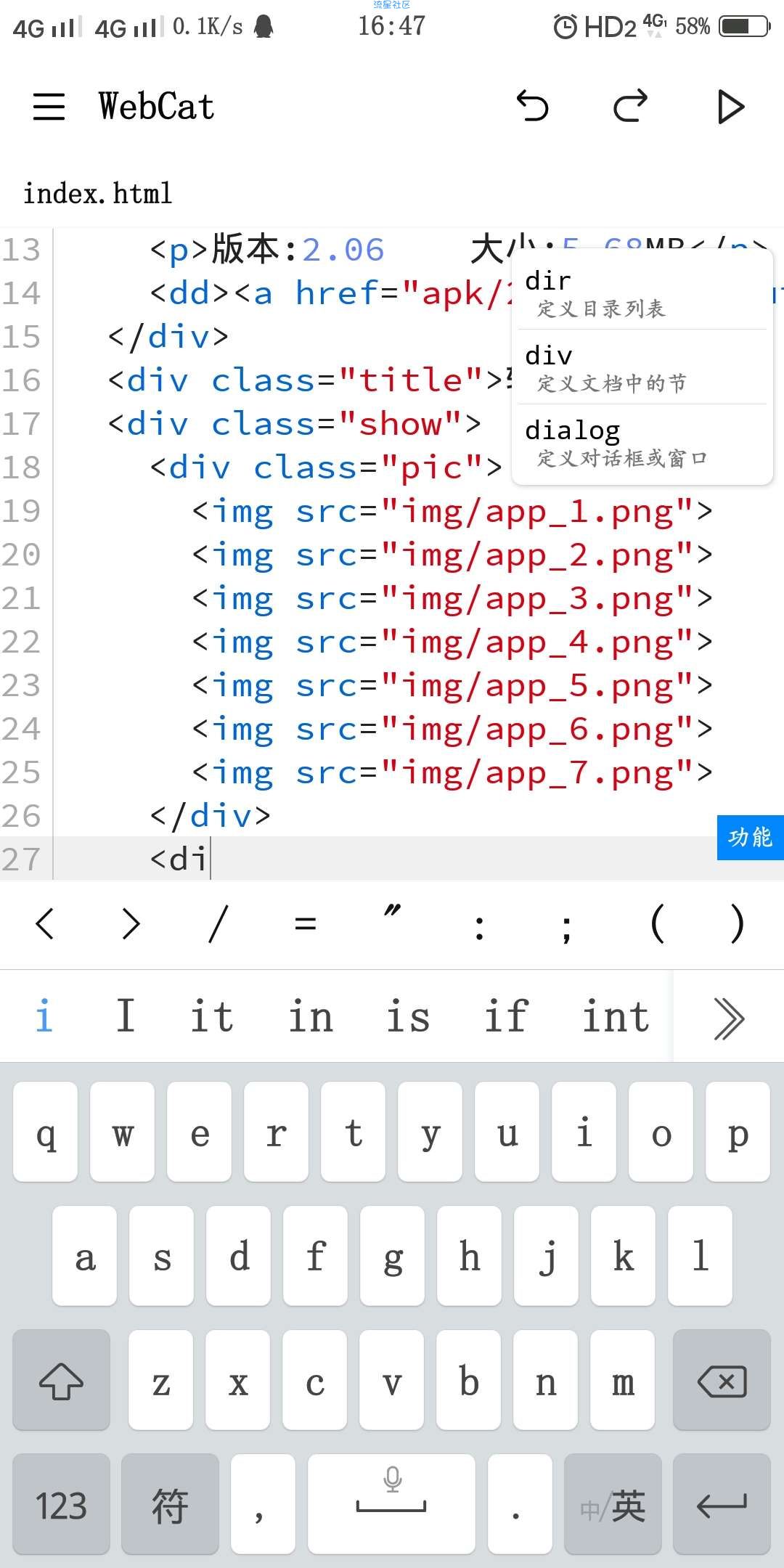
Task: Insert the colon symbol
Action: click(479, 928)
